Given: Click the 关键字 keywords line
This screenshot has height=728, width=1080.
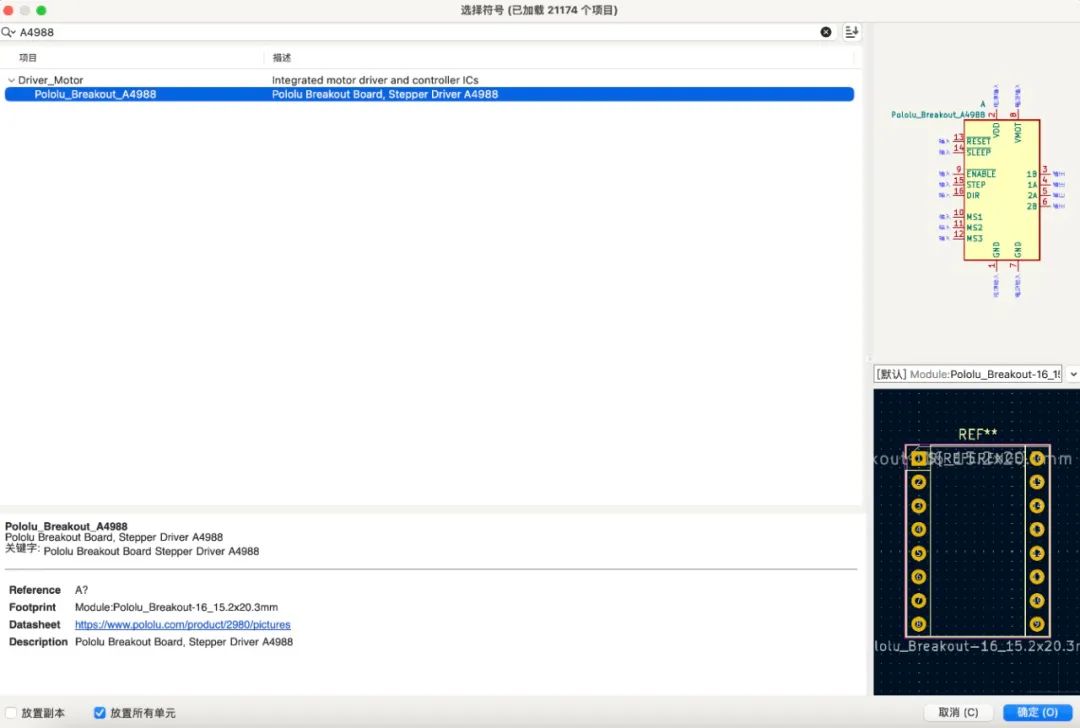Looking at the screenshot, I should point(132,550).
